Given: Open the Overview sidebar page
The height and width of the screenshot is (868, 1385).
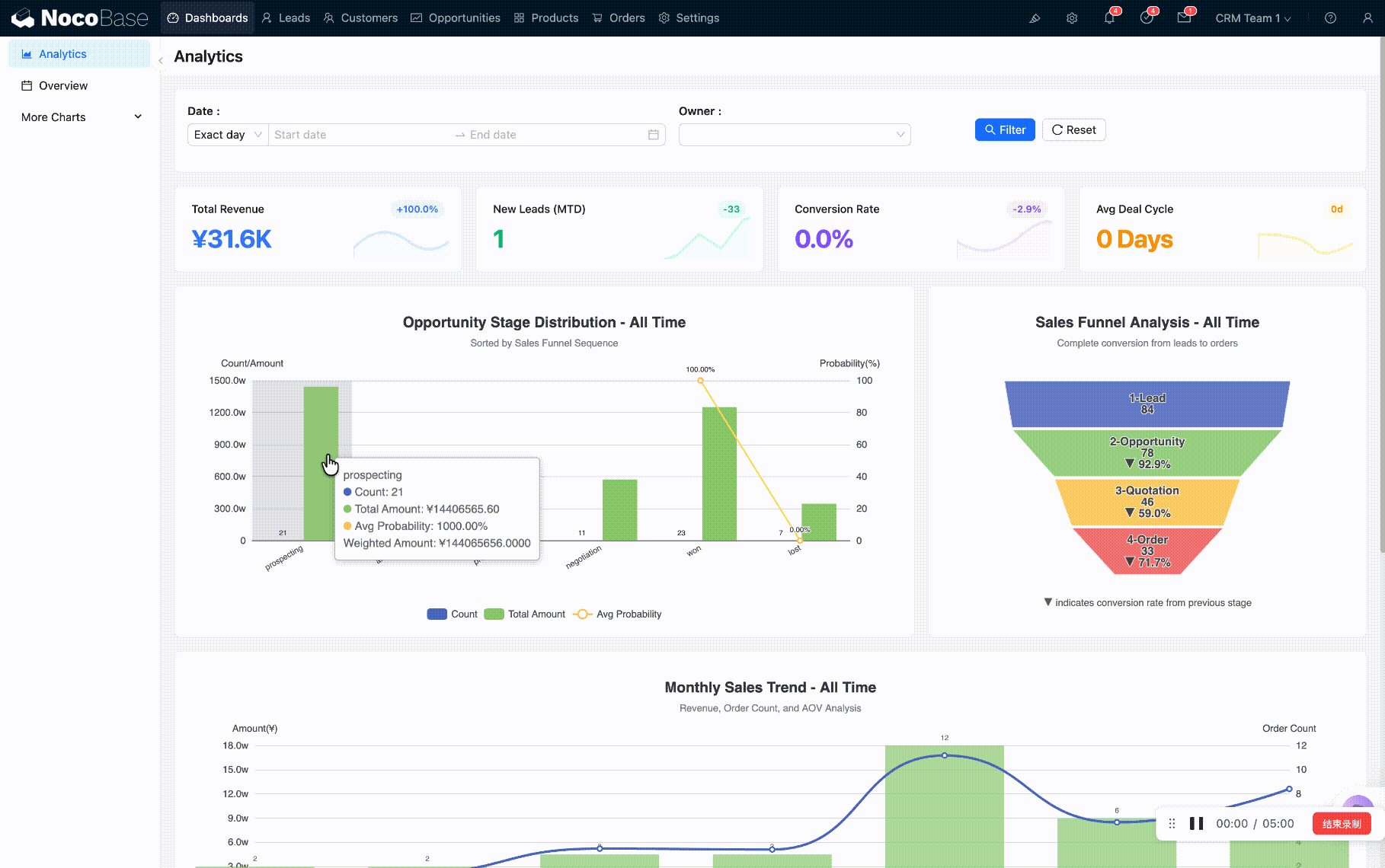Looking at the screenshot, I should (63, 86).
